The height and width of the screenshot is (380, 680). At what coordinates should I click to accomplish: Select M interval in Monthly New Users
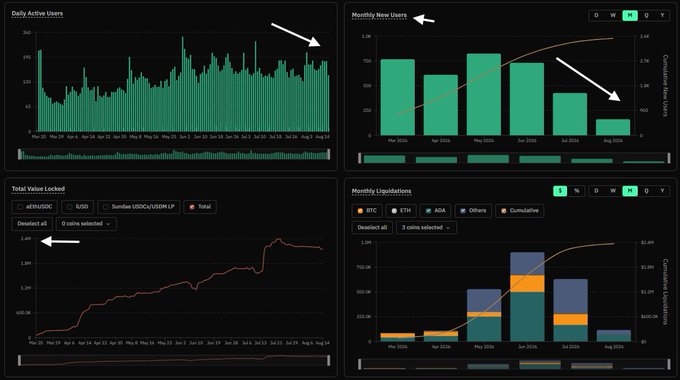(630, 15)
